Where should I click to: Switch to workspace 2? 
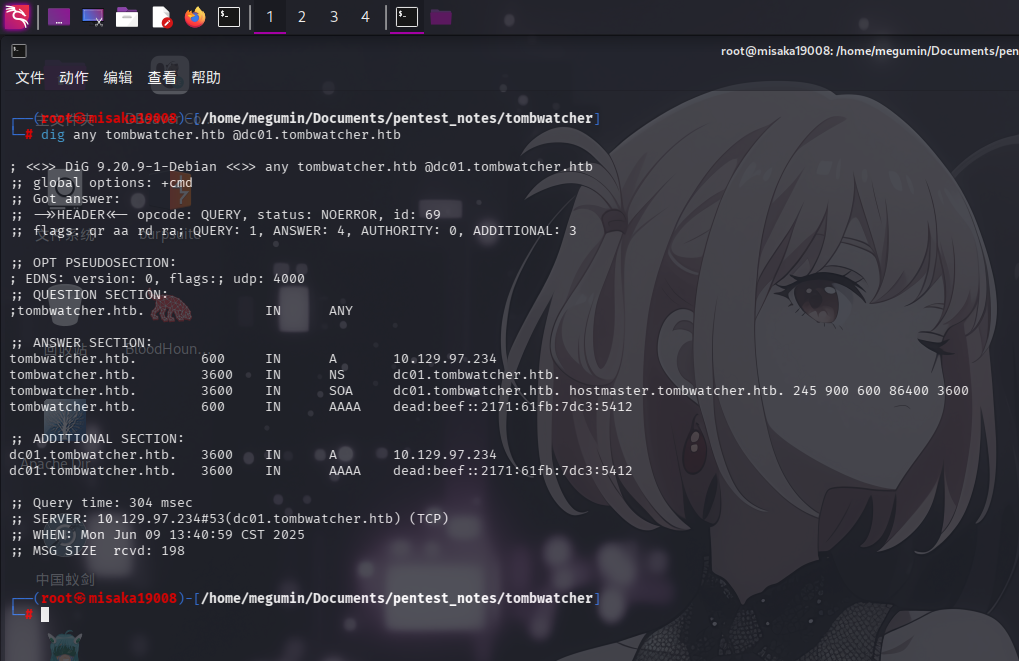[x=302, y=17]
